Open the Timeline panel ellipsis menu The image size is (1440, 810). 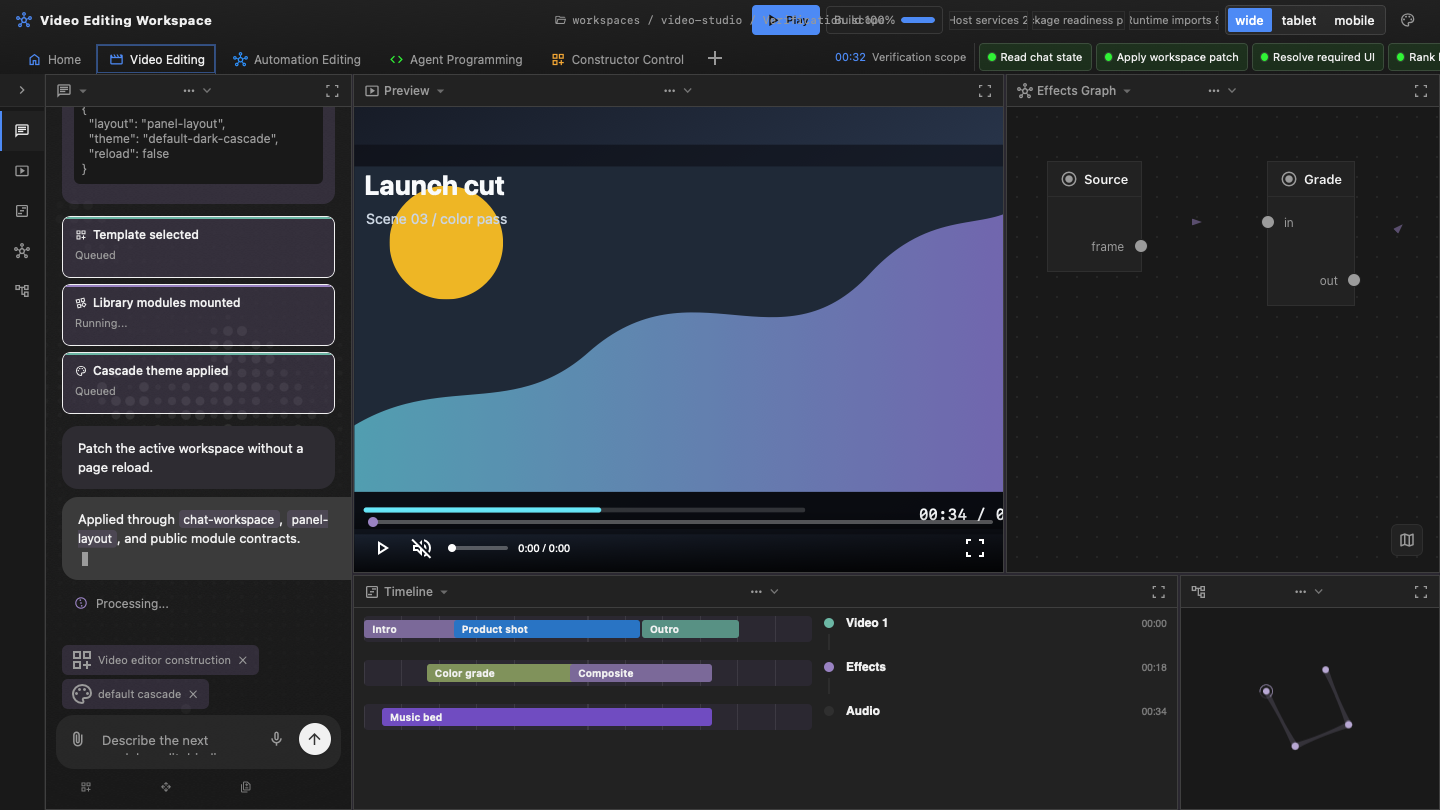tap(757, 592)
